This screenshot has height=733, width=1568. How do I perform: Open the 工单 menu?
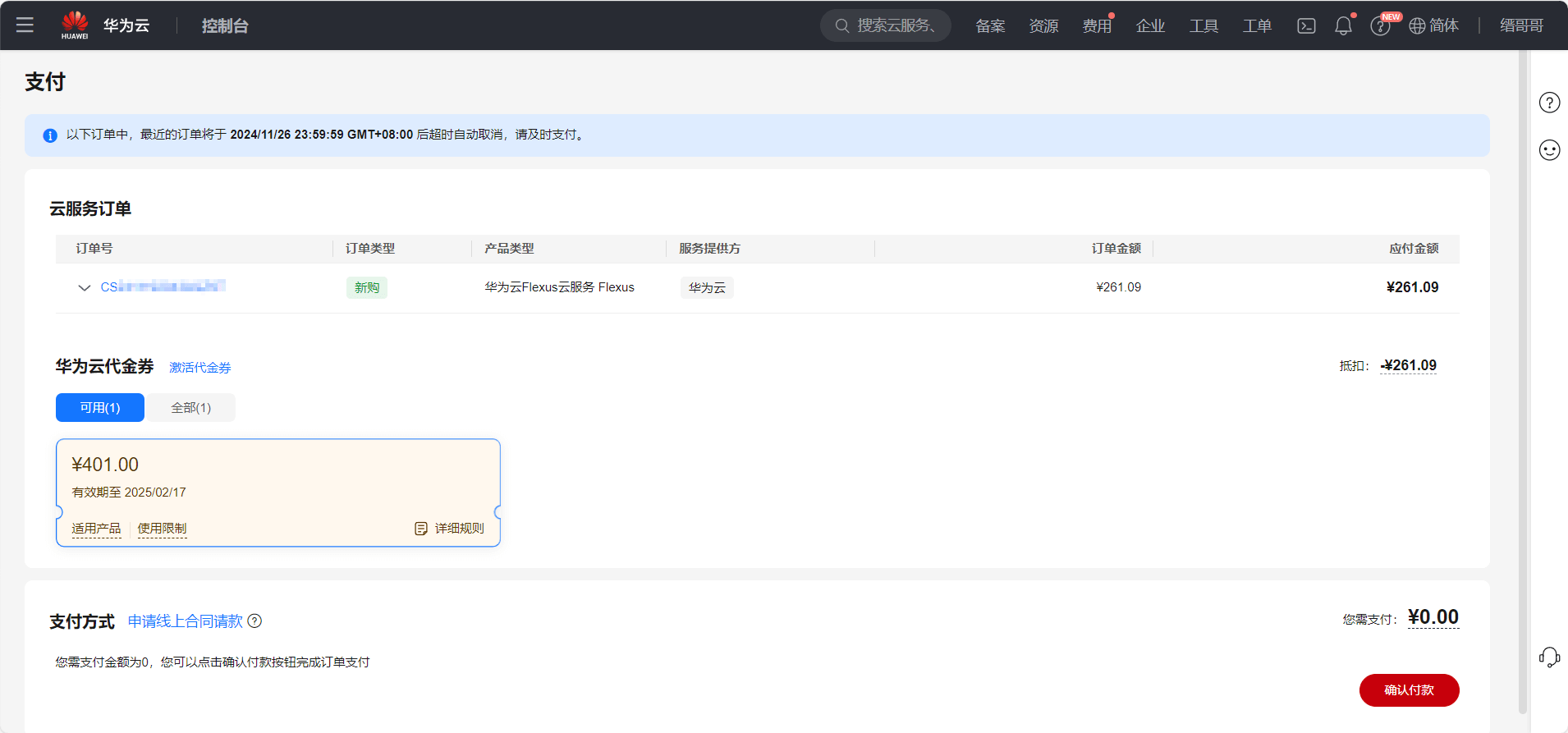1257,26
